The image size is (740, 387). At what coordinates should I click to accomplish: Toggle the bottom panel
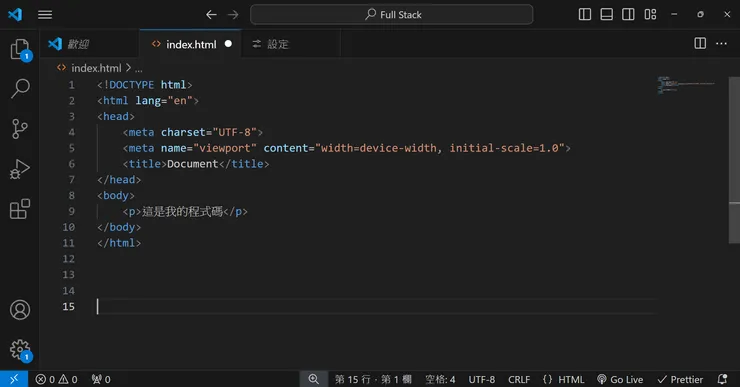[x=606, y=15]
